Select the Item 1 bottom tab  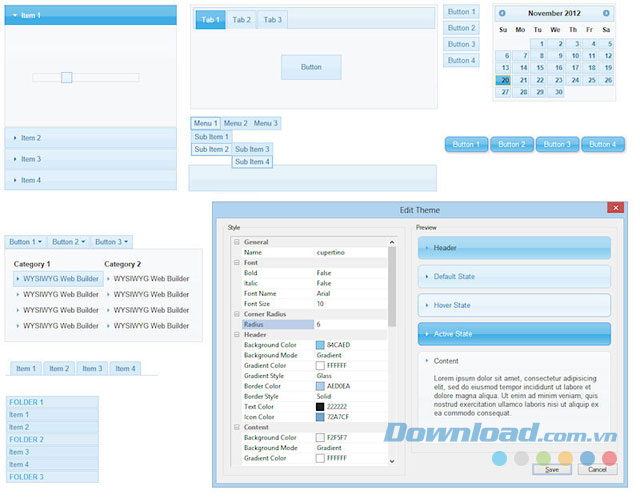point(26,369)
